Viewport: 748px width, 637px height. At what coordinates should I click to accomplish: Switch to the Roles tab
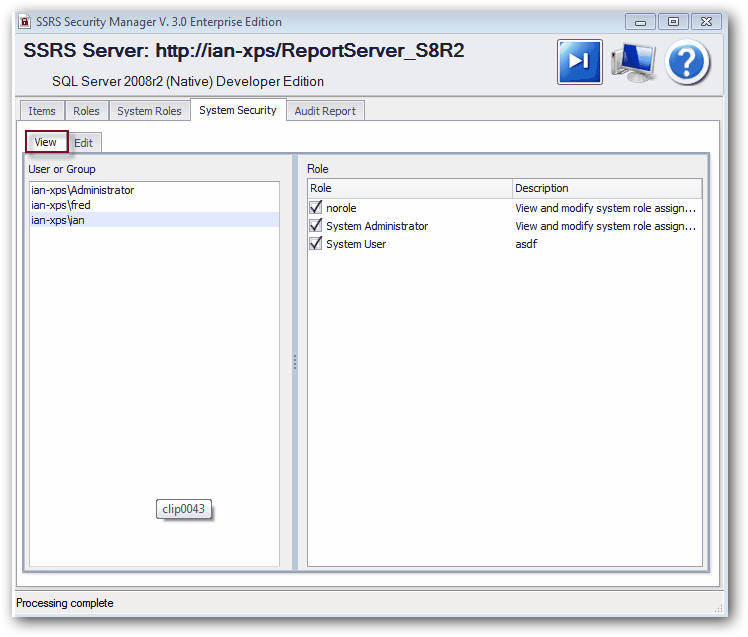click(x=86, y=111)
